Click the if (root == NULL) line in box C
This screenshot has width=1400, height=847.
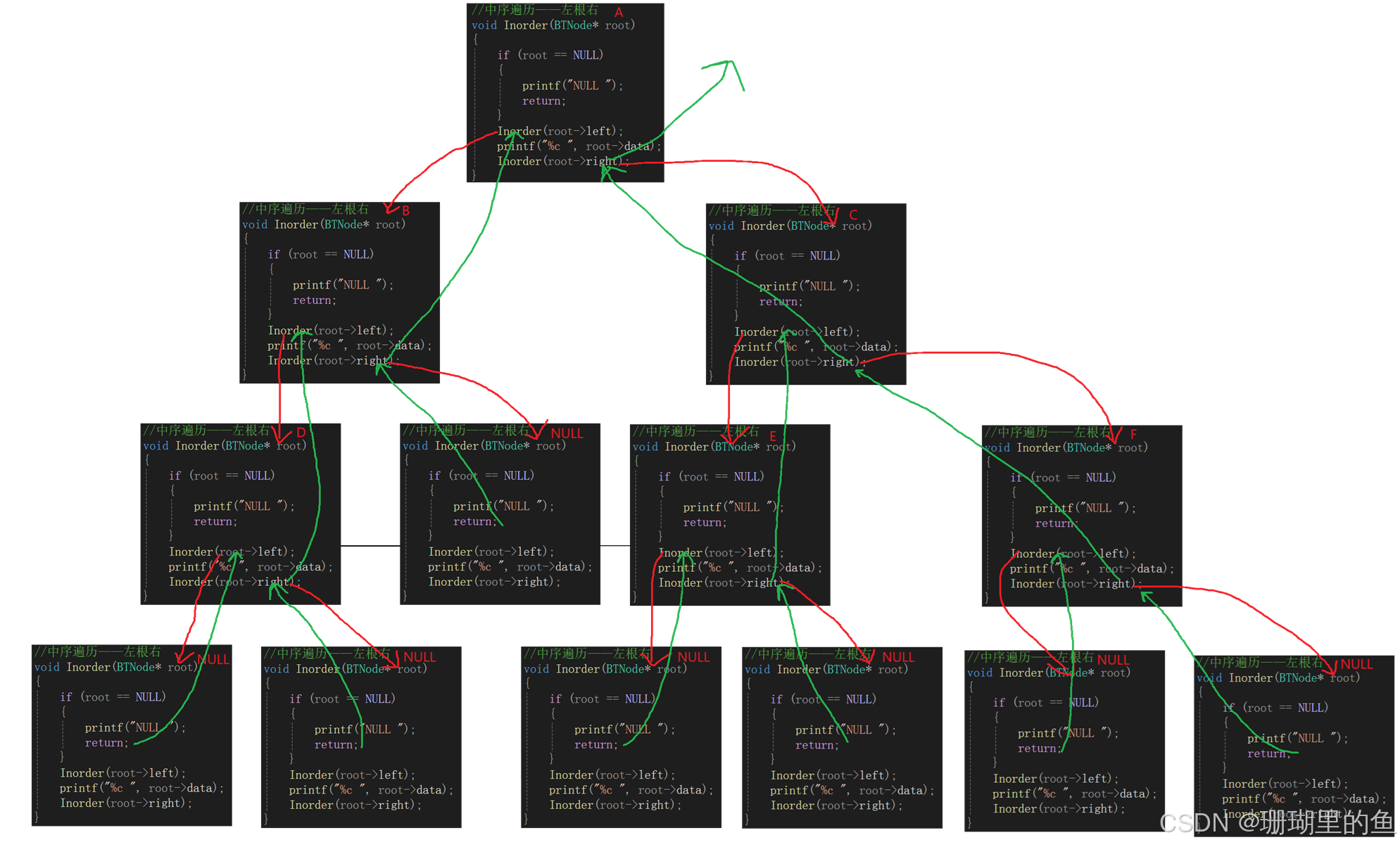(x=787, y=256)
